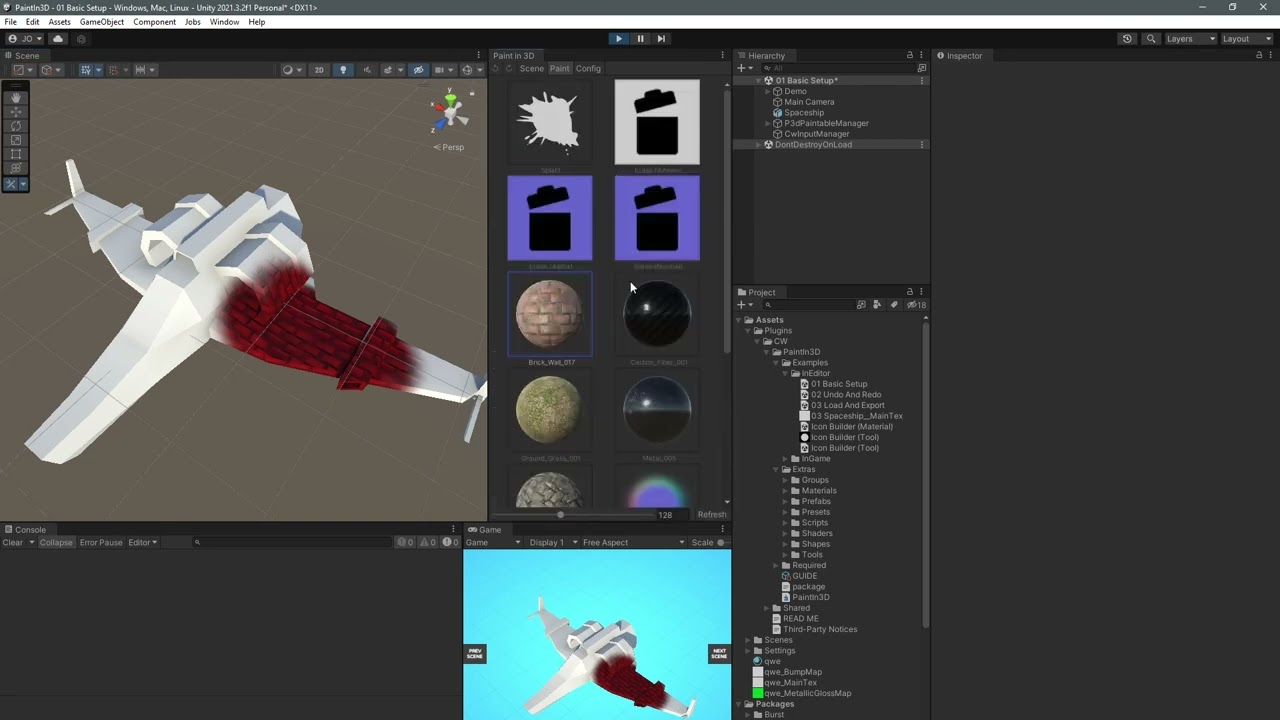Switch to the Config tab in Paint in 3D

click(x=588, y=69)
